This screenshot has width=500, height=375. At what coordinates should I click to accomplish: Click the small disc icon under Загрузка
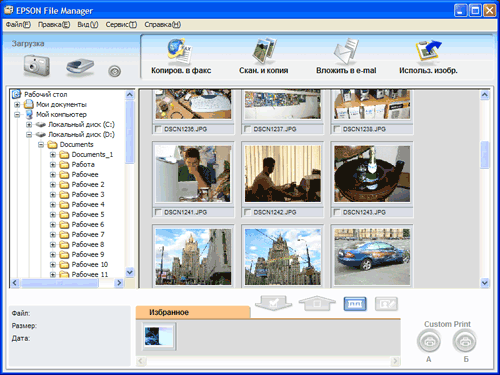pyautogui.click(x=114, y=71)
